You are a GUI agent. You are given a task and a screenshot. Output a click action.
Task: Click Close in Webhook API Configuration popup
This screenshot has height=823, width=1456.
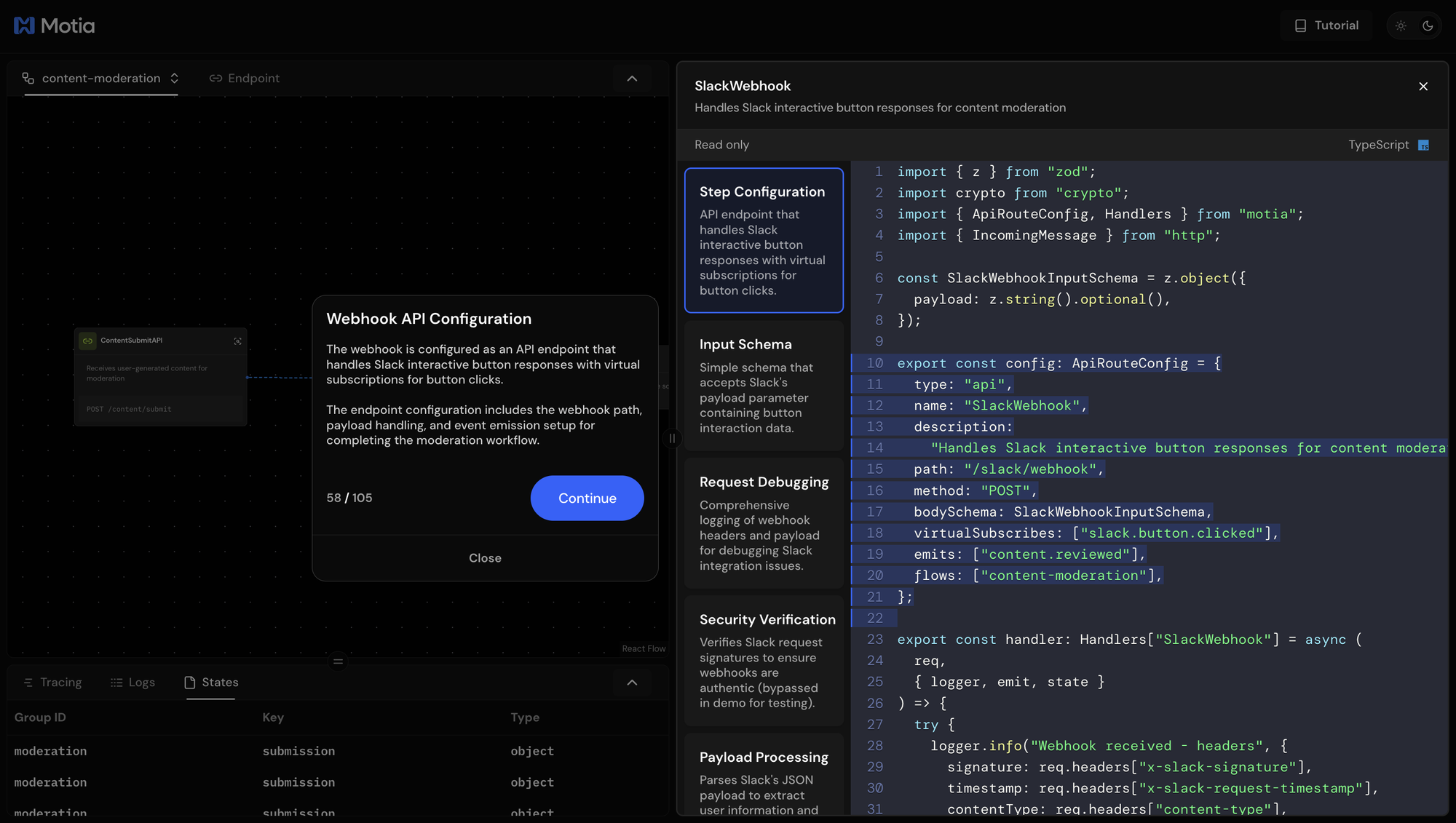pos(485,558)
